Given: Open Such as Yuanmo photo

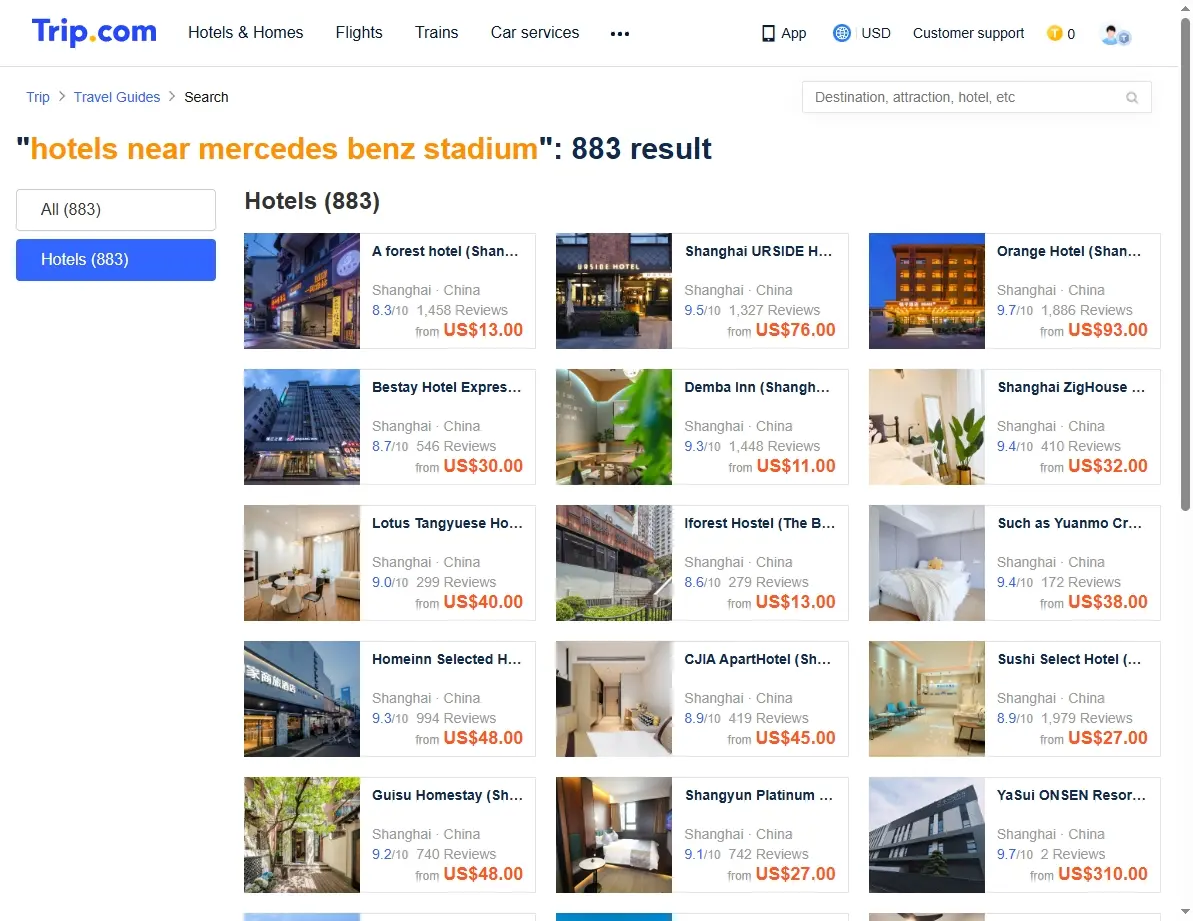Looking at the screenshot, I should coord(927,563).
